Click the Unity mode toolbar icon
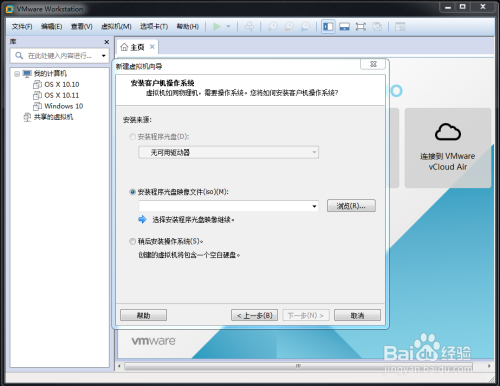The image size is (500, 386). (x=377, y=26)
